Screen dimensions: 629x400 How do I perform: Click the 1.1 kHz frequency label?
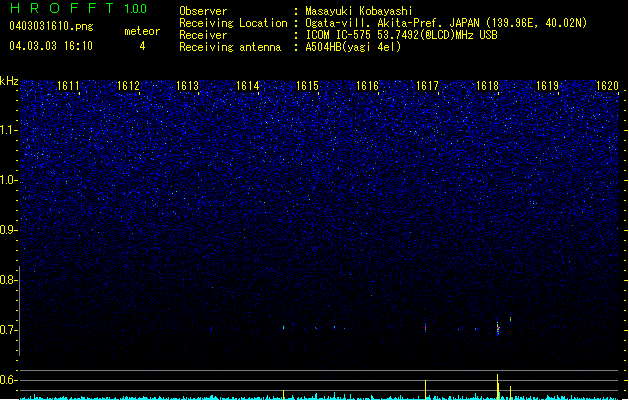9,130
